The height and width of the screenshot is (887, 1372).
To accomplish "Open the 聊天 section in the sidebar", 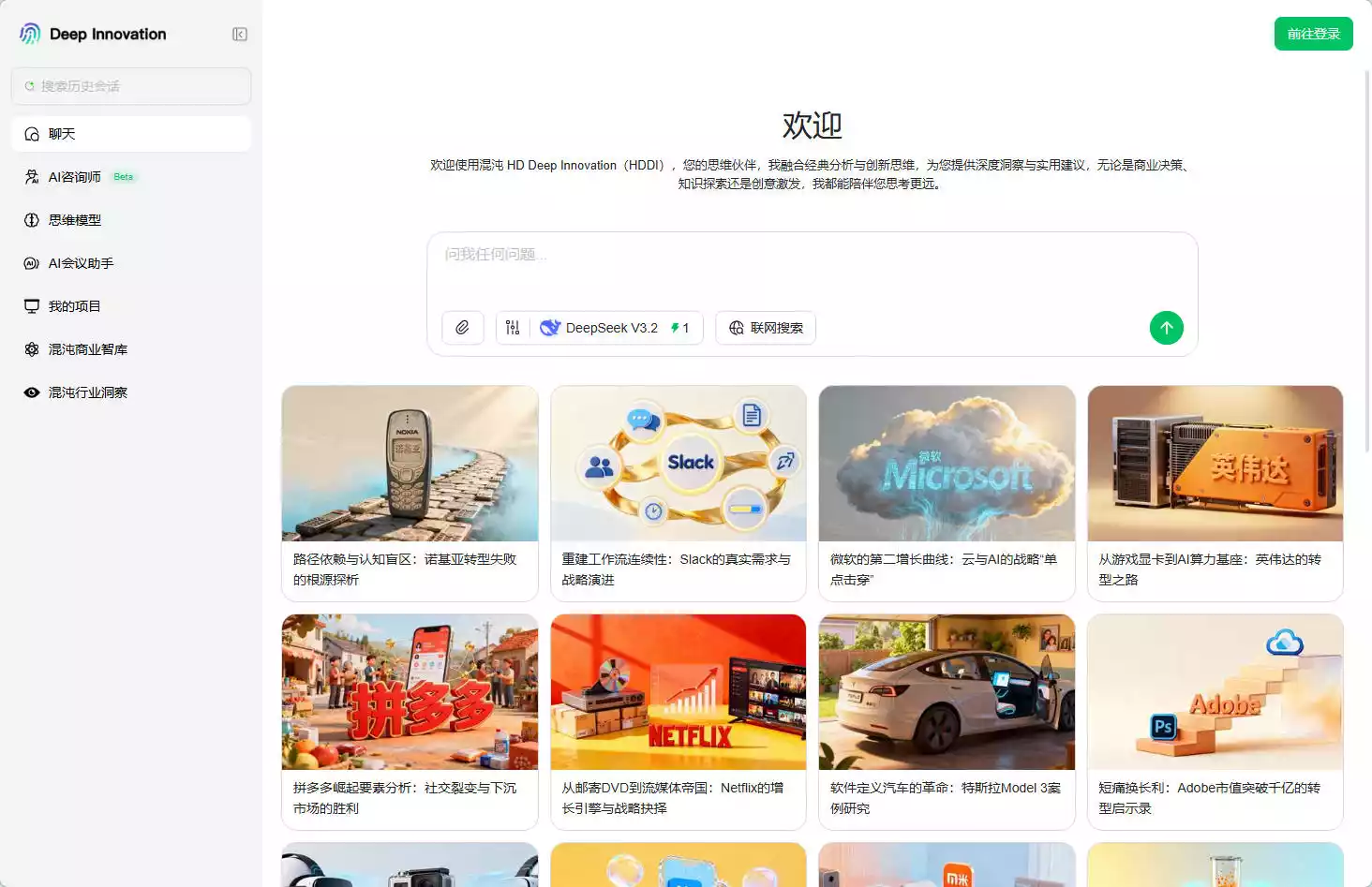I will tap(131, 134).
